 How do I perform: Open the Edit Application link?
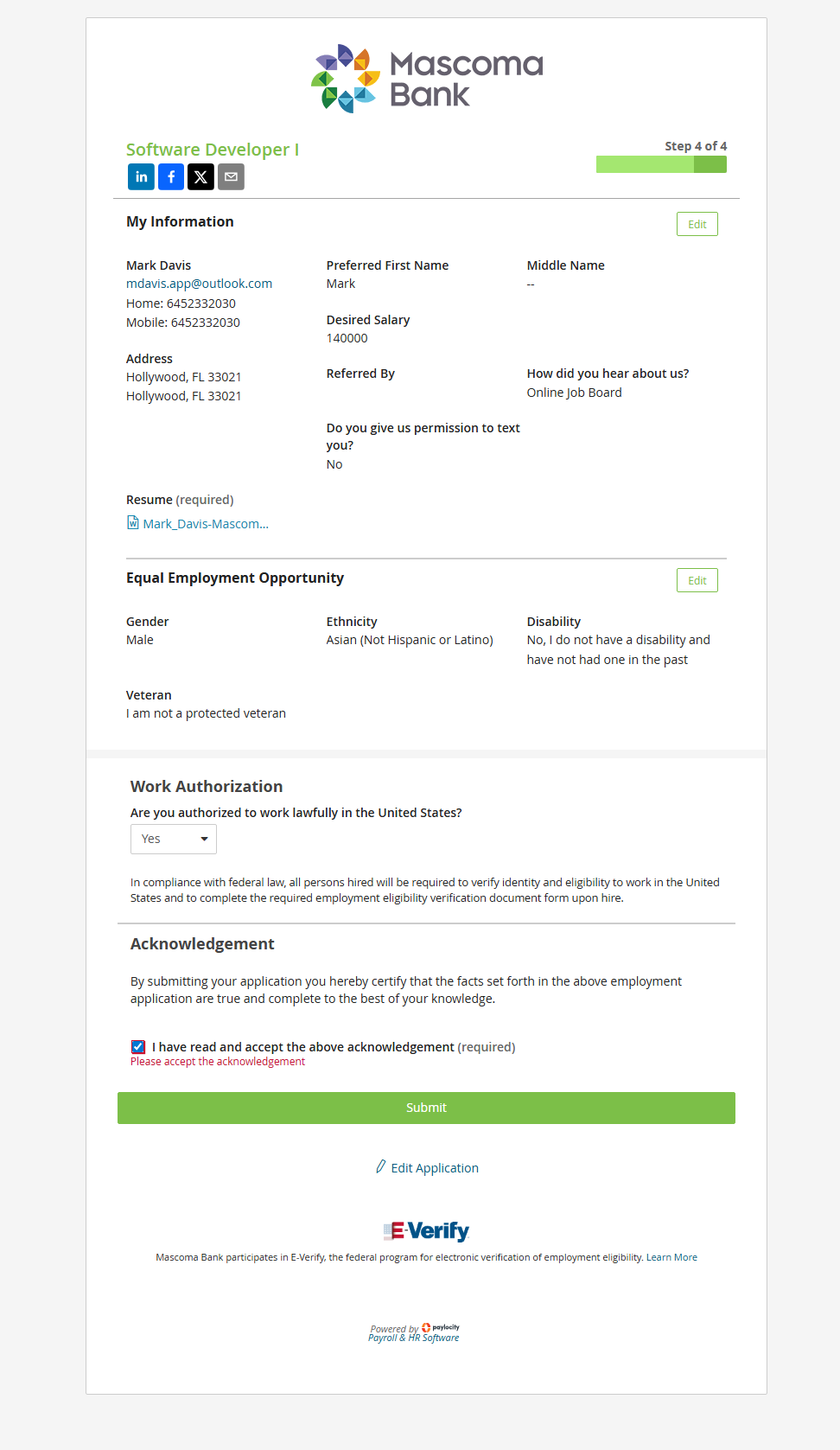pos(435,1168)
